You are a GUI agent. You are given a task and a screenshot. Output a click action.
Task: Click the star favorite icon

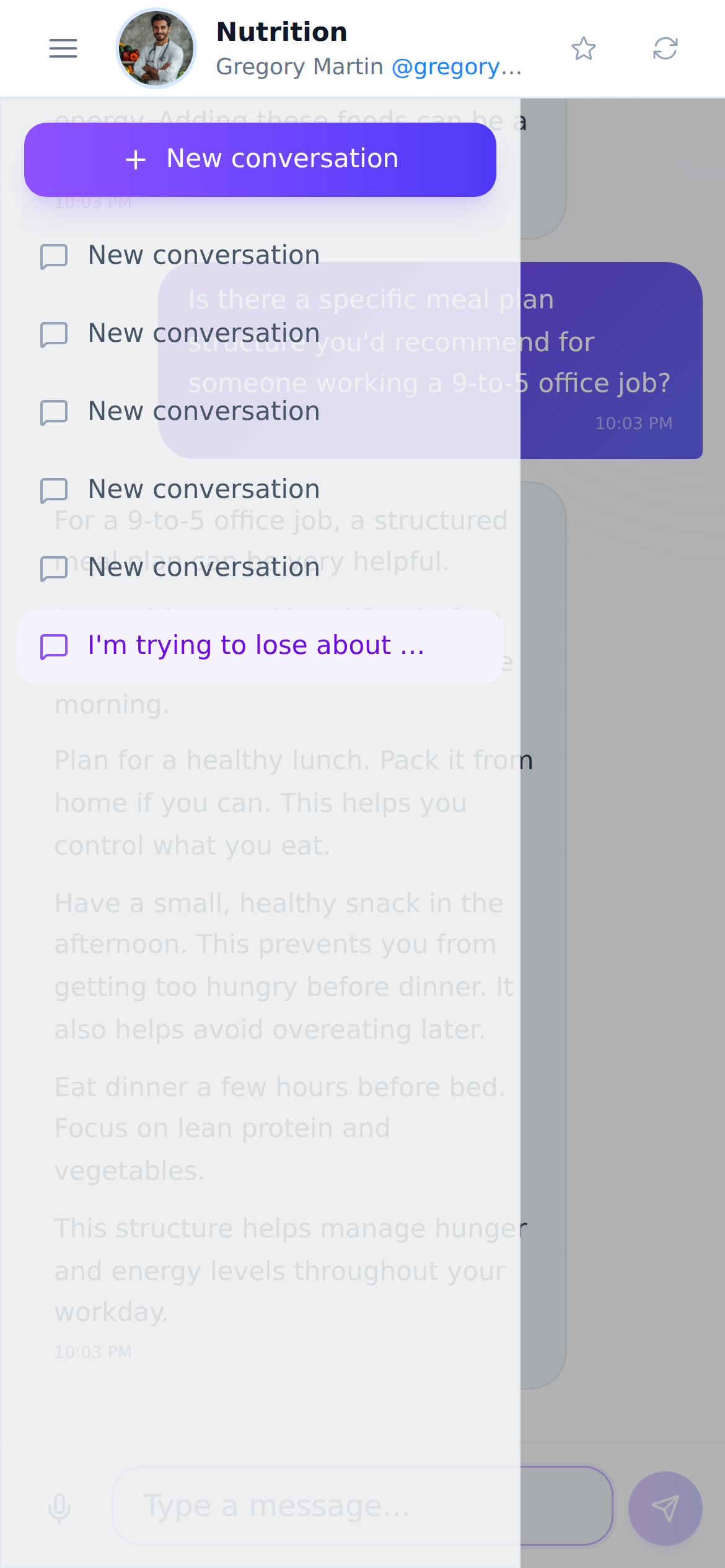point(584,48)
